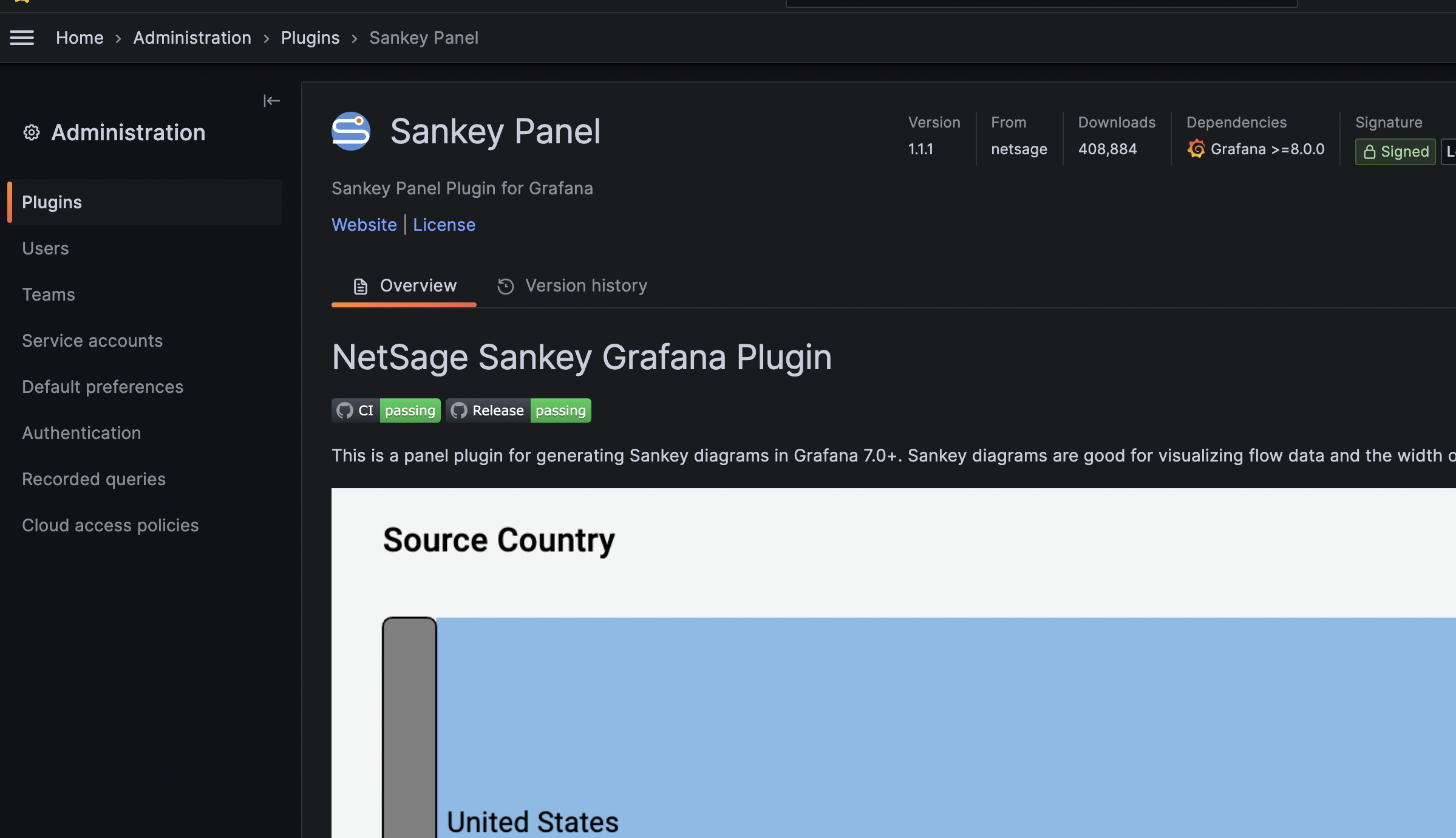The width and height of the screenshot is (1456, 838).
Task: Open the Authentication settings page
Action: point(81,433)
